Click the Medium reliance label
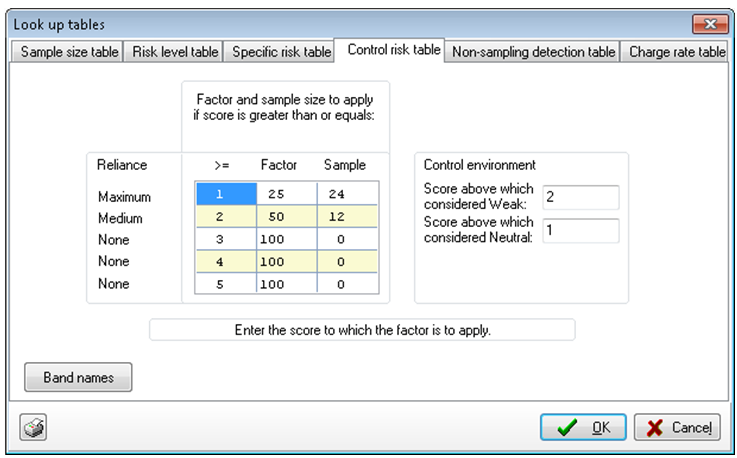Image resolution: width=737 pixels, height=458 pixels. tap(120, 218)
